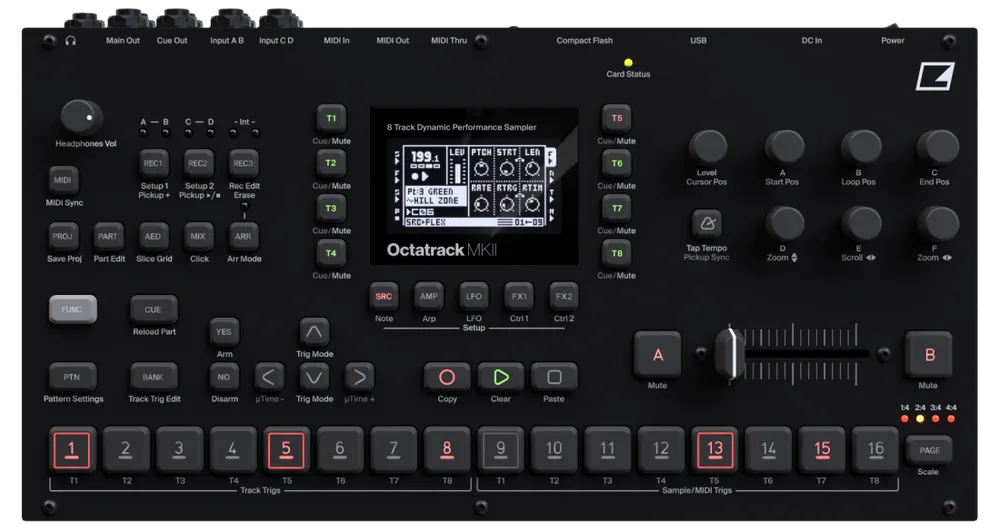Toggle trig key 9
The height and width of the screenshot is (530, 1000).
[x=501, y=450]
